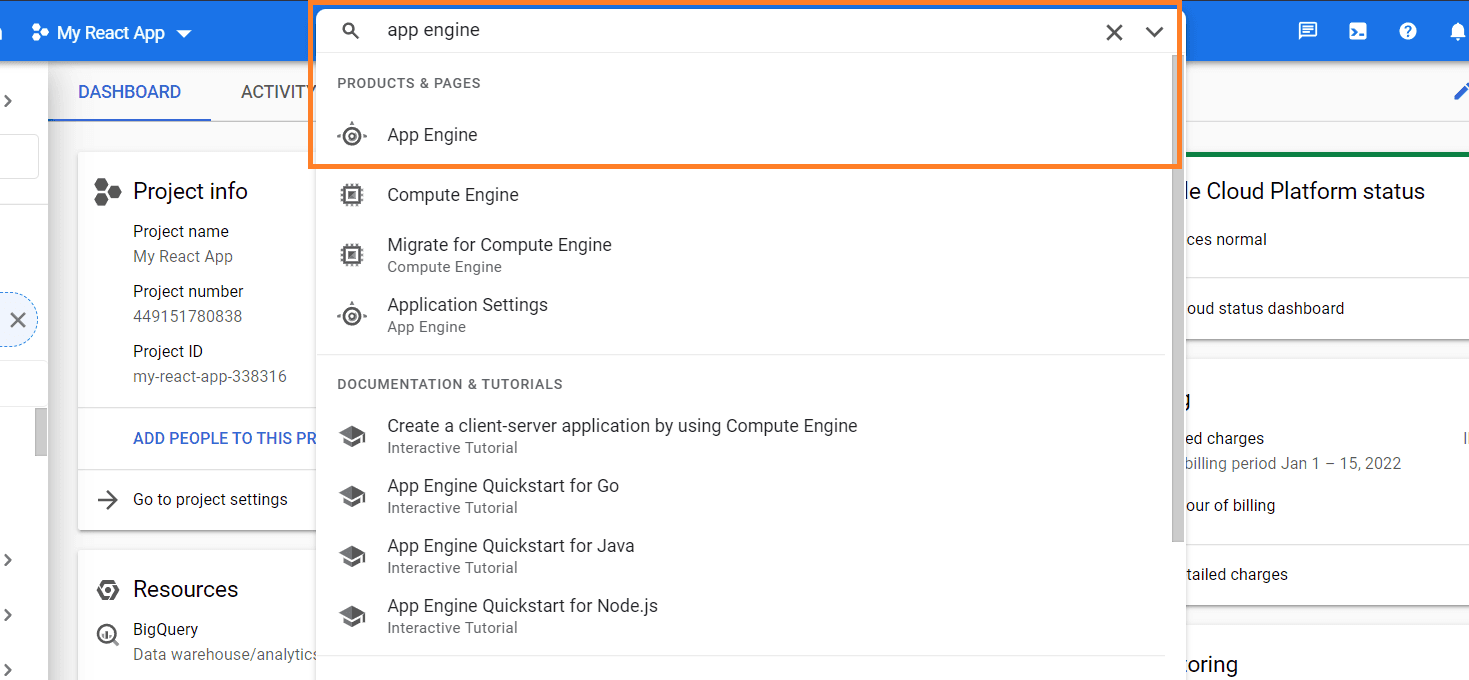Image resolution: width=1469 pixels, height=680 pixels.
Task: Click the BigQuery magnifier icon
Action: pyautogui.click(x=107, y=634)
